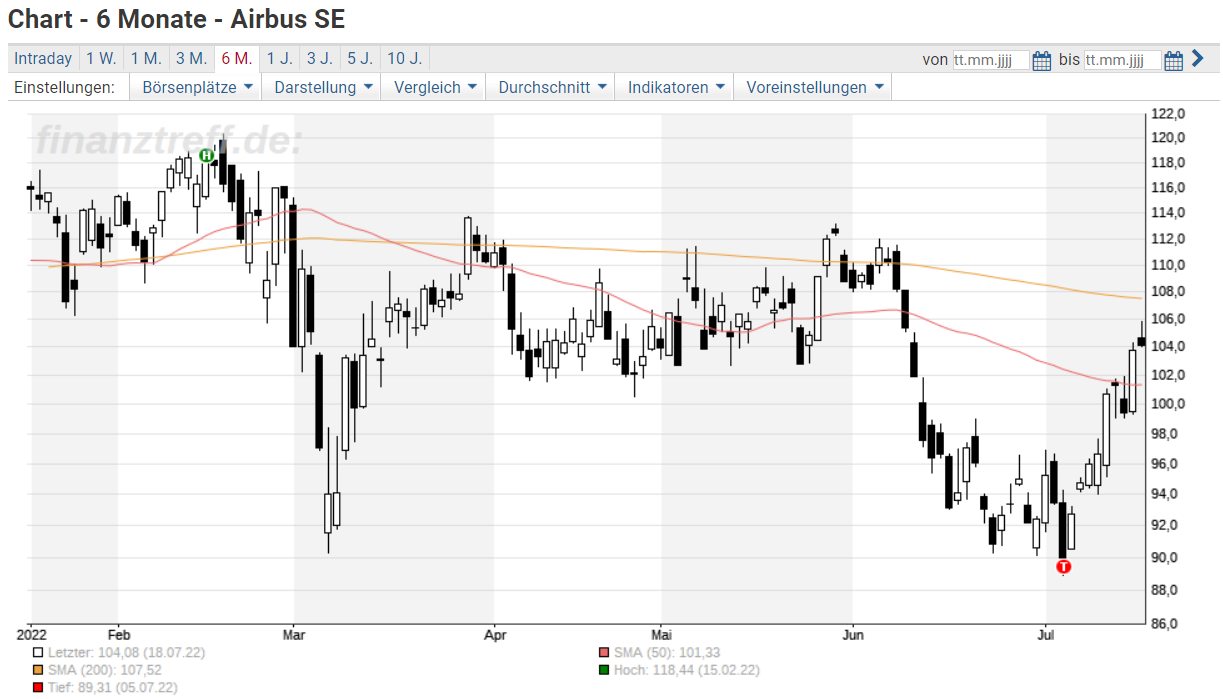Click the 'Einstellungen:' label
The width and height of the screenshot is (1223, 699).
pyautogui.click(x=64, y=87)
